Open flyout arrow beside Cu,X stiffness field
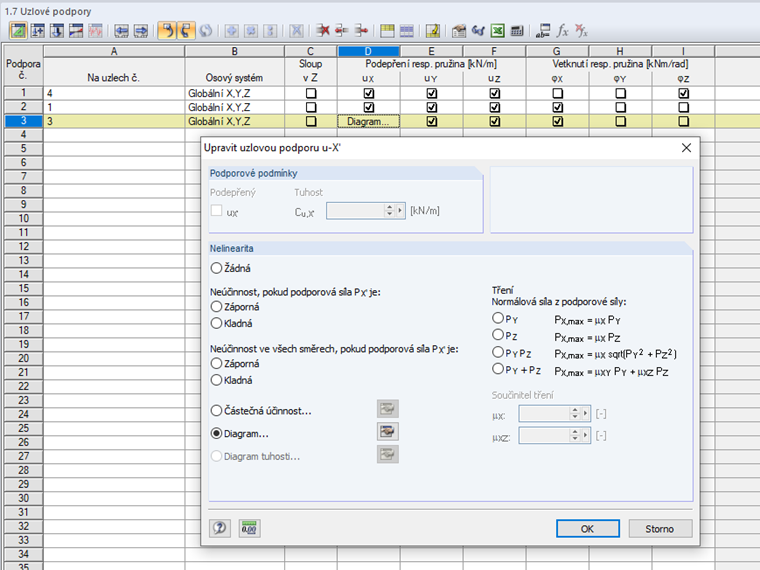This screenshot has height=570, width=760. pos(400,210)
